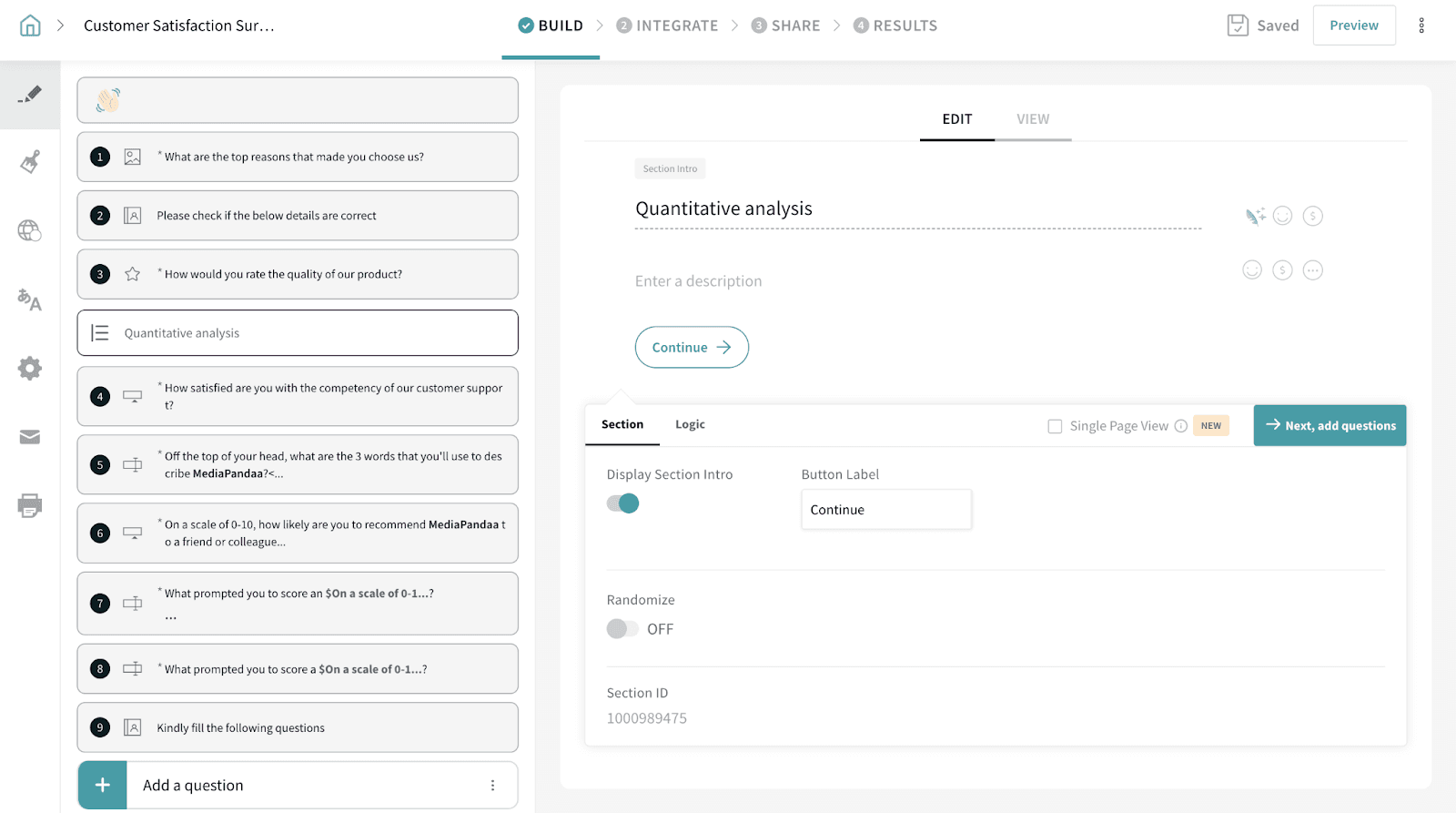Turn on the Randomize toggle
1456x813 pixels.
pyautogui.click(x=623, y=629)
